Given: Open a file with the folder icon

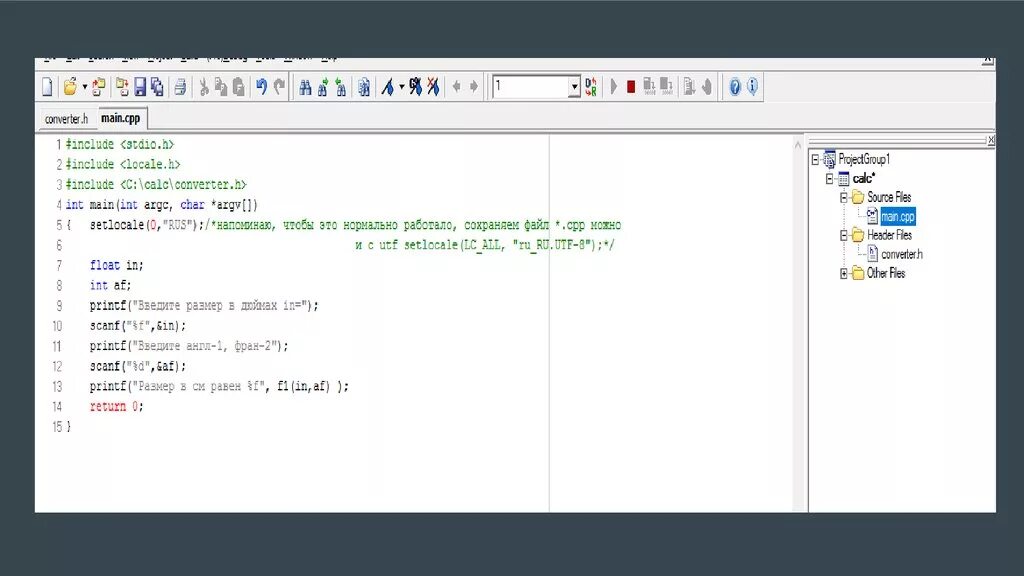Looking at the screenshot, I should (69, 87).
